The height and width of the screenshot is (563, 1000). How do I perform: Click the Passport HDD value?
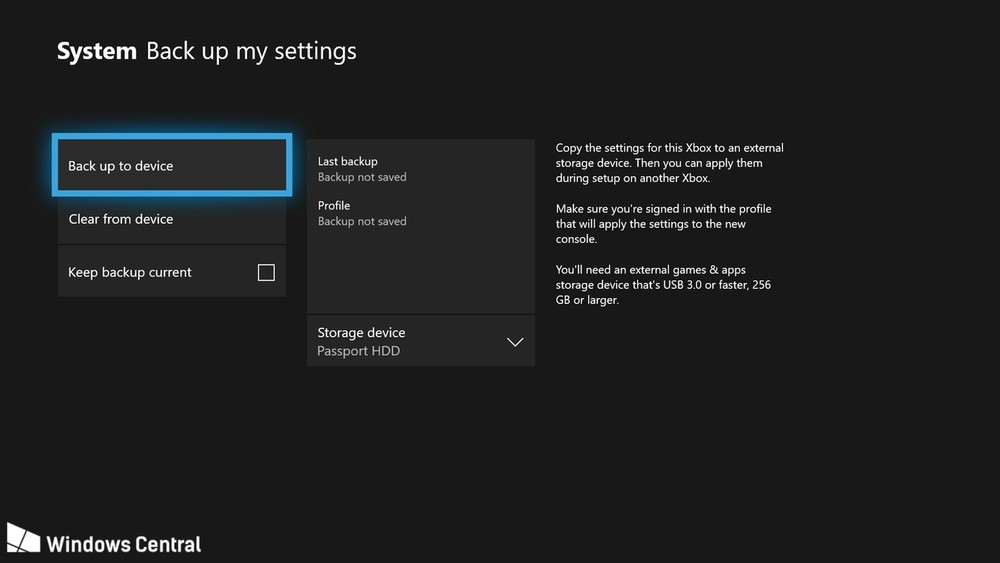point(358,351)
